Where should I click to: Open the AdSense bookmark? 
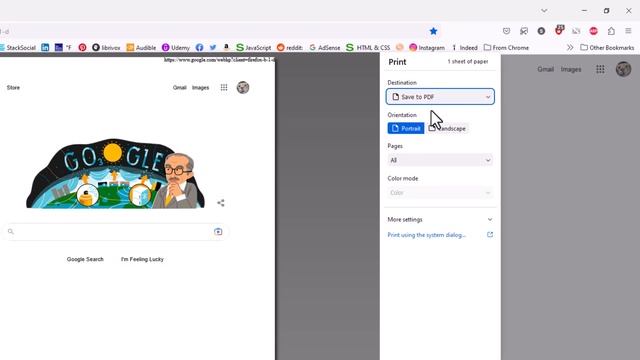tap(324, 47)
